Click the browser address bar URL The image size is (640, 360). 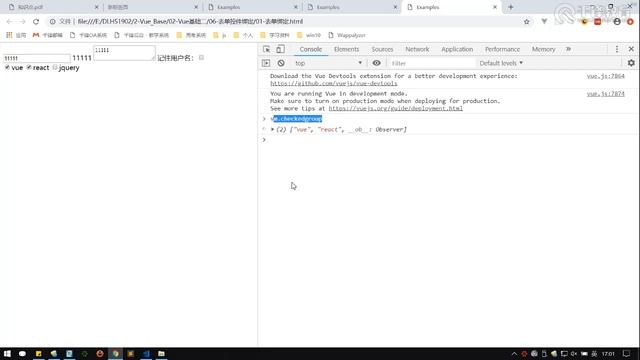click(190, 22)
